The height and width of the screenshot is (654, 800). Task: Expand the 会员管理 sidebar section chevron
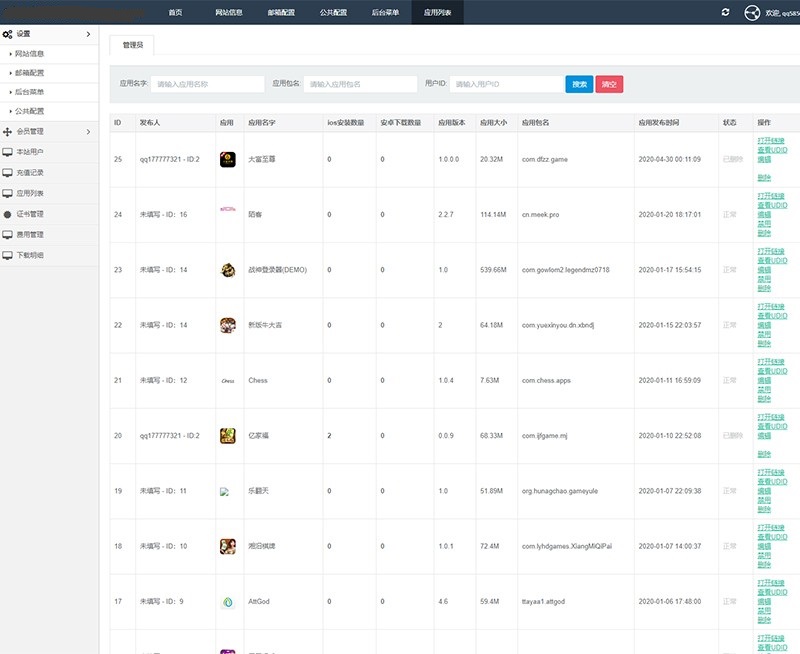tap(88, 131)
